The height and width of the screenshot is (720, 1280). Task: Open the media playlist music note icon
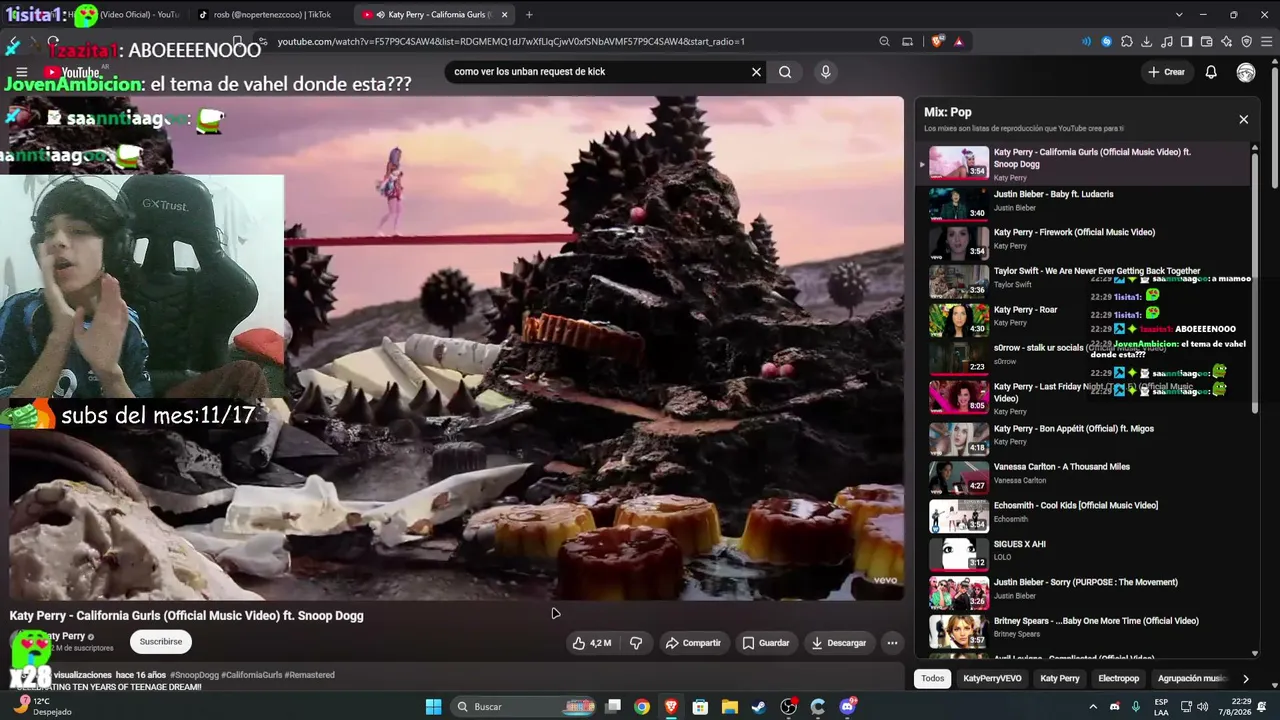tap(1167, 42)
